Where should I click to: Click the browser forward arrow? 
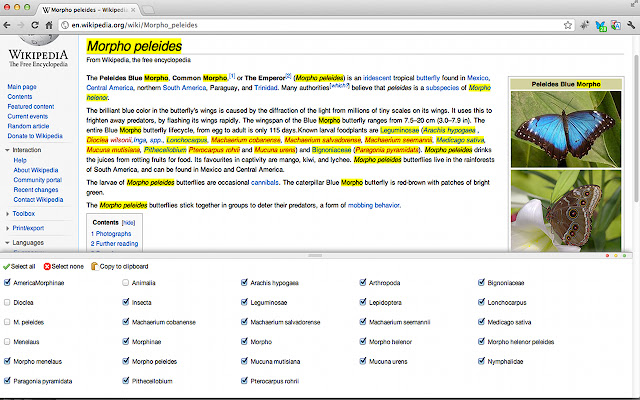(x=21, y=25)
